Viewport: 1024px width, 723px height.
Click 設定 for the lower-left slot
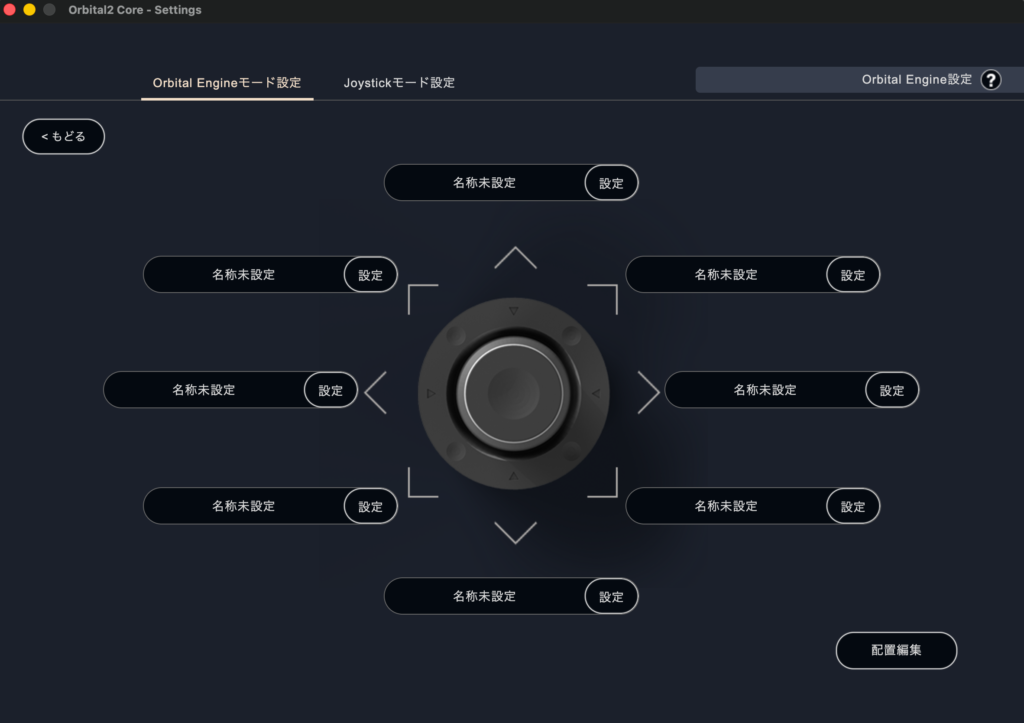pos(370,506)
